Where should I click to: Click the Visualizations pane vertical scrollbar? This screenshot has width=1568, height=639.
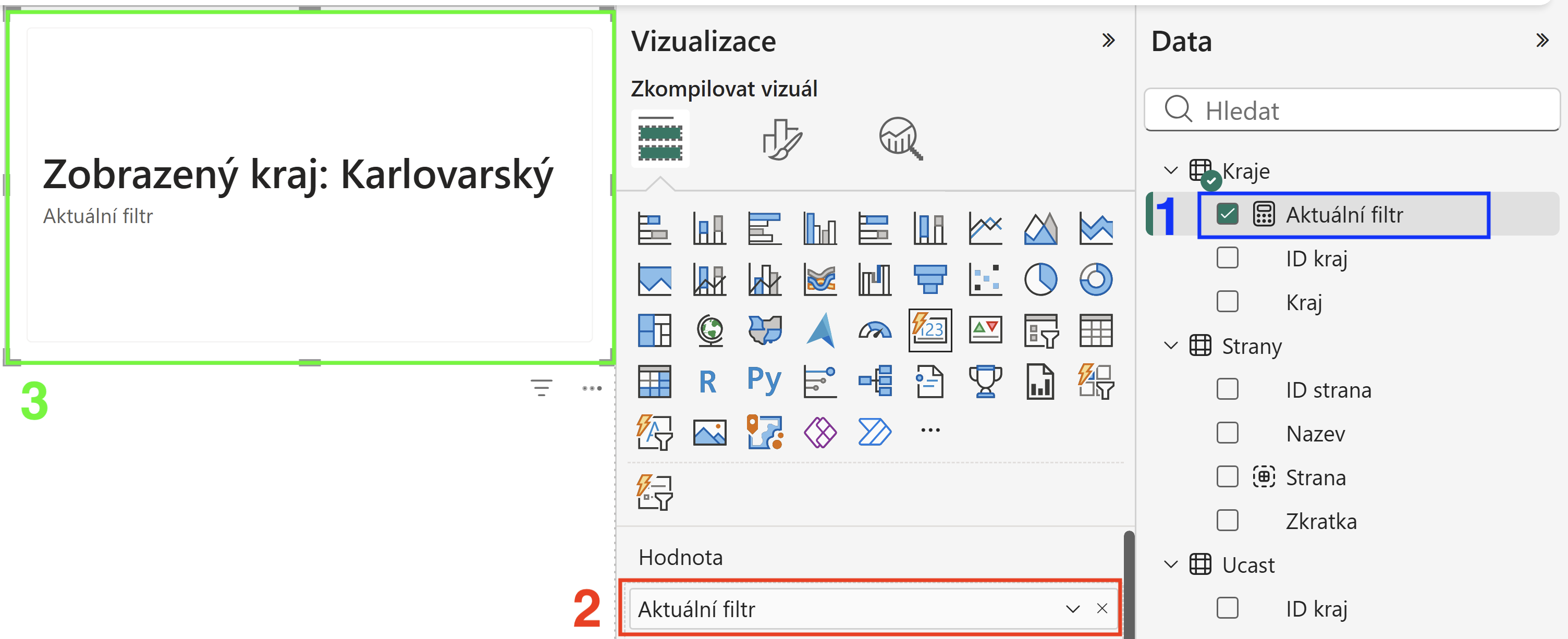pos(1129,584)
